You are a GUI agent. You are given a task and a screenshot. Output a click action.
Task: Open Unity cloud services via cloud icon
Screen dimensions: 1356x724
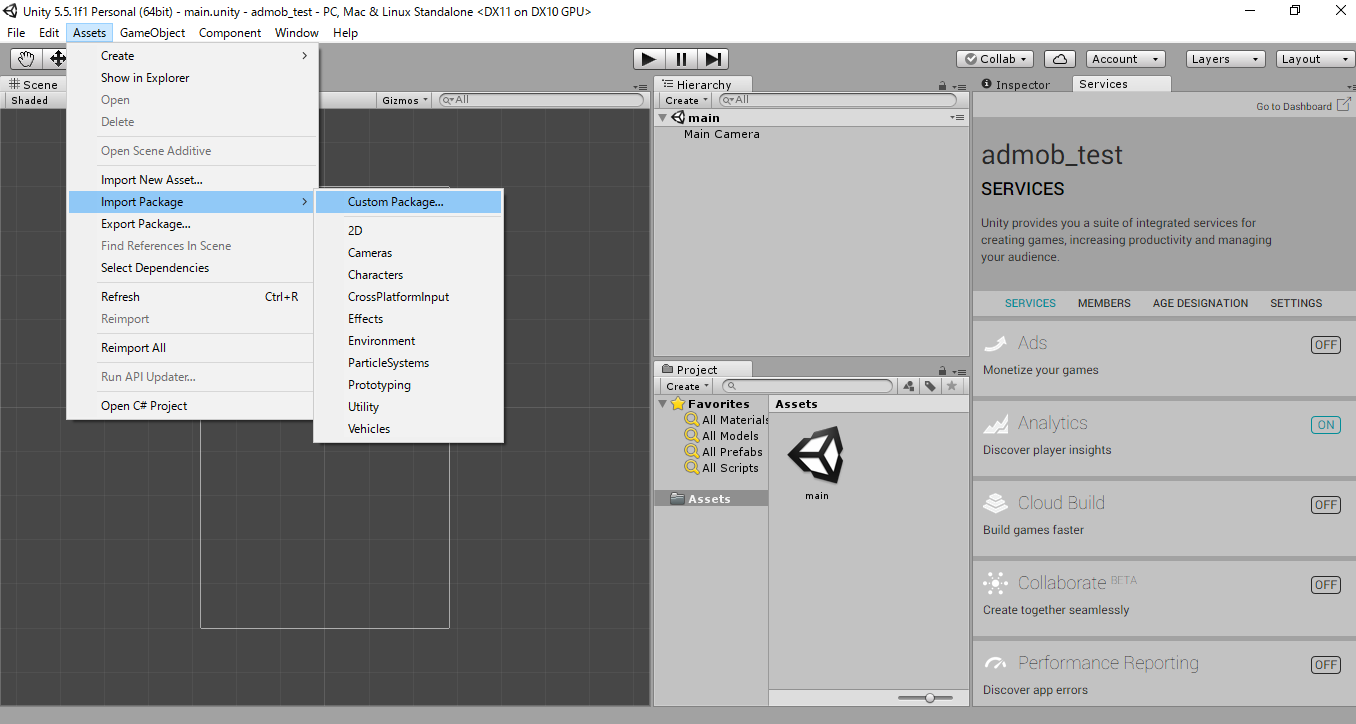[1059, 59]
